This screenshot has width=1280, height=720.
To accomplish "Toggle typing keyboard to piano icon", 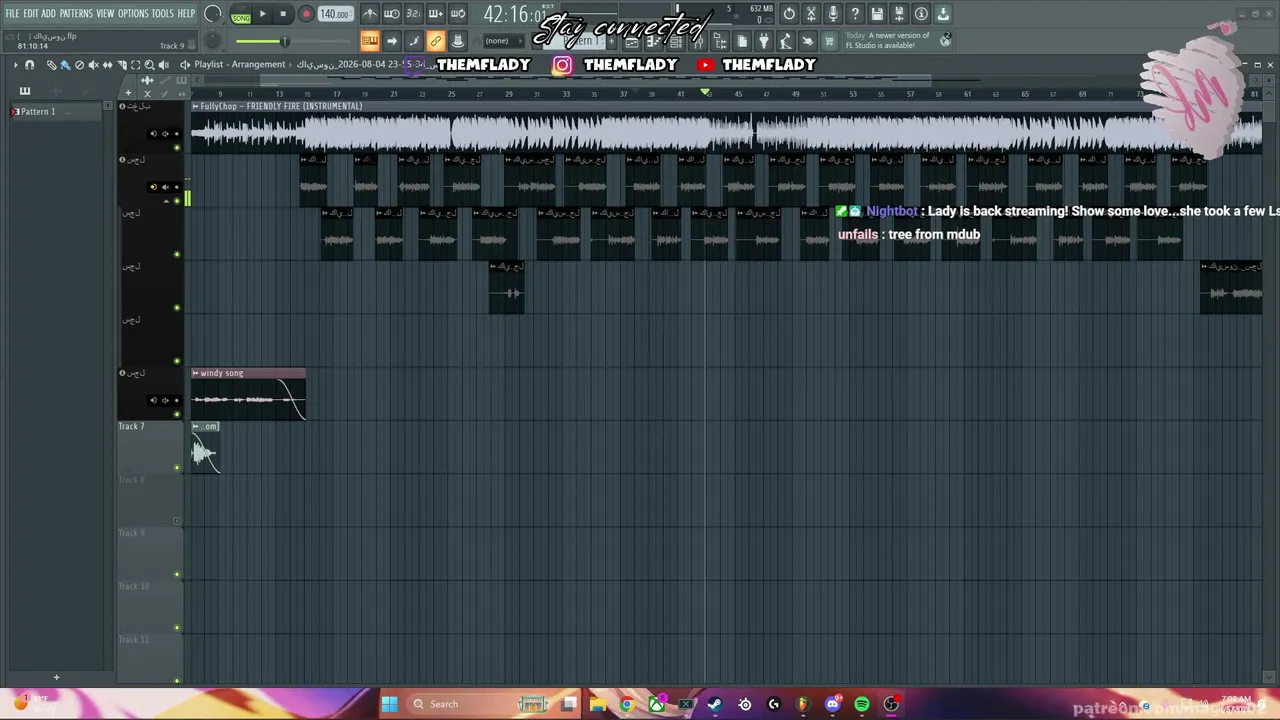I will pyautogui.click(x=370, y=41).
